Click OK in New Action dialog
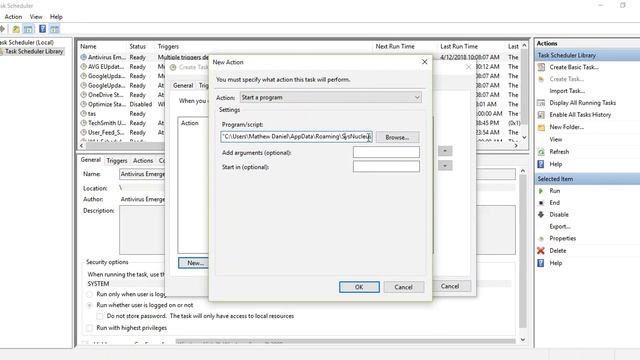Image resolution: width=640 pixels, height=360 pixels. click(359, 287)
